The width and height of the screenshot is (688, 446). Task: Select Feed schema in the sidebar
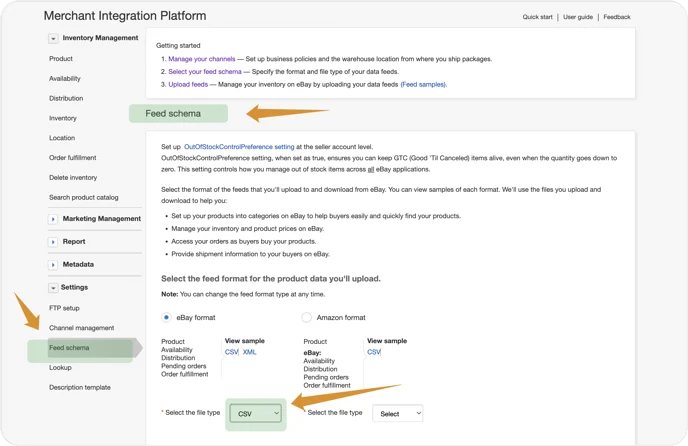point(69,348)
